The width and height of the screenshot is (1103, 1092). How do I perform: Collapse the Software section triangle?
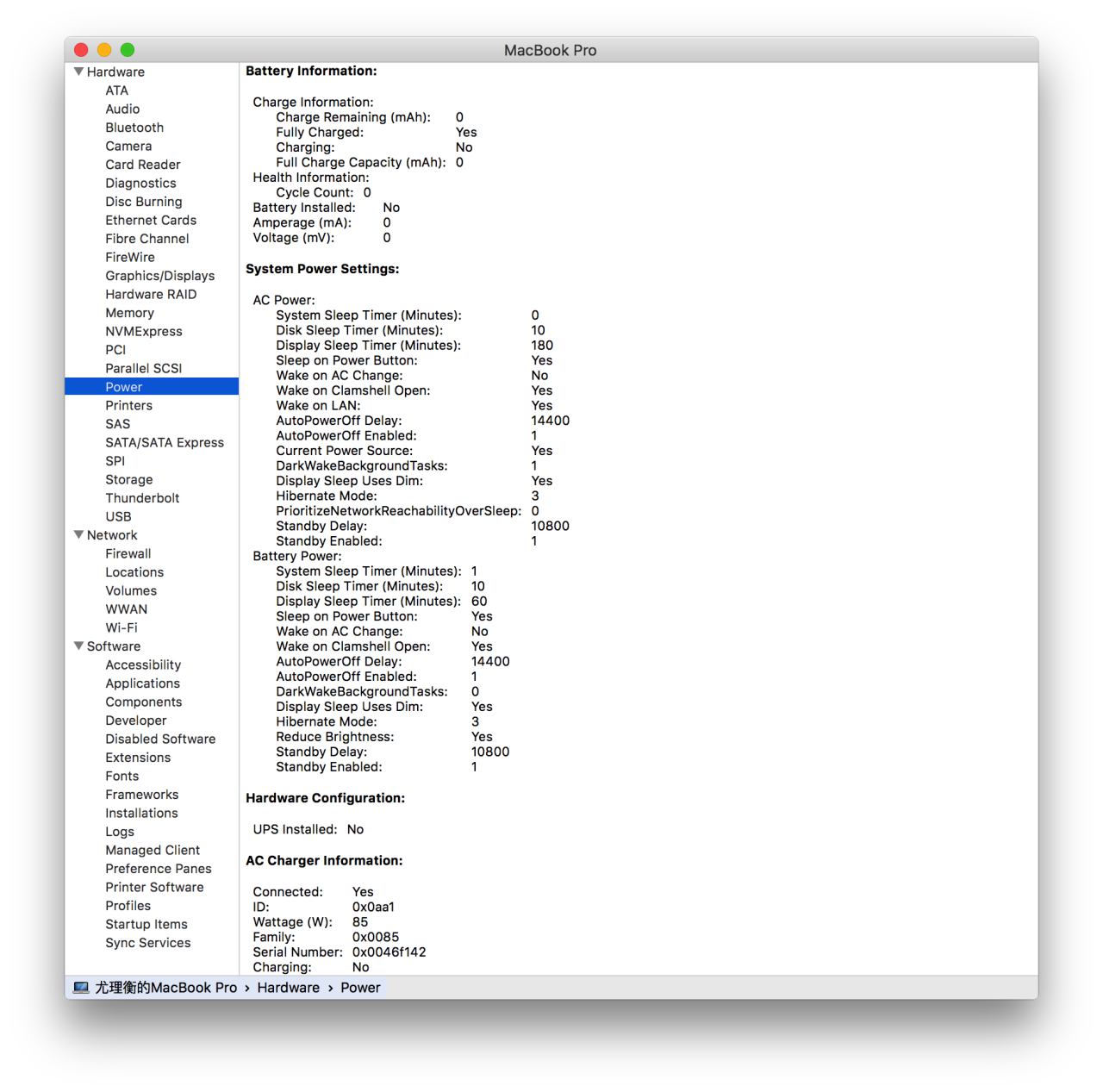click(x=79, y=646)
